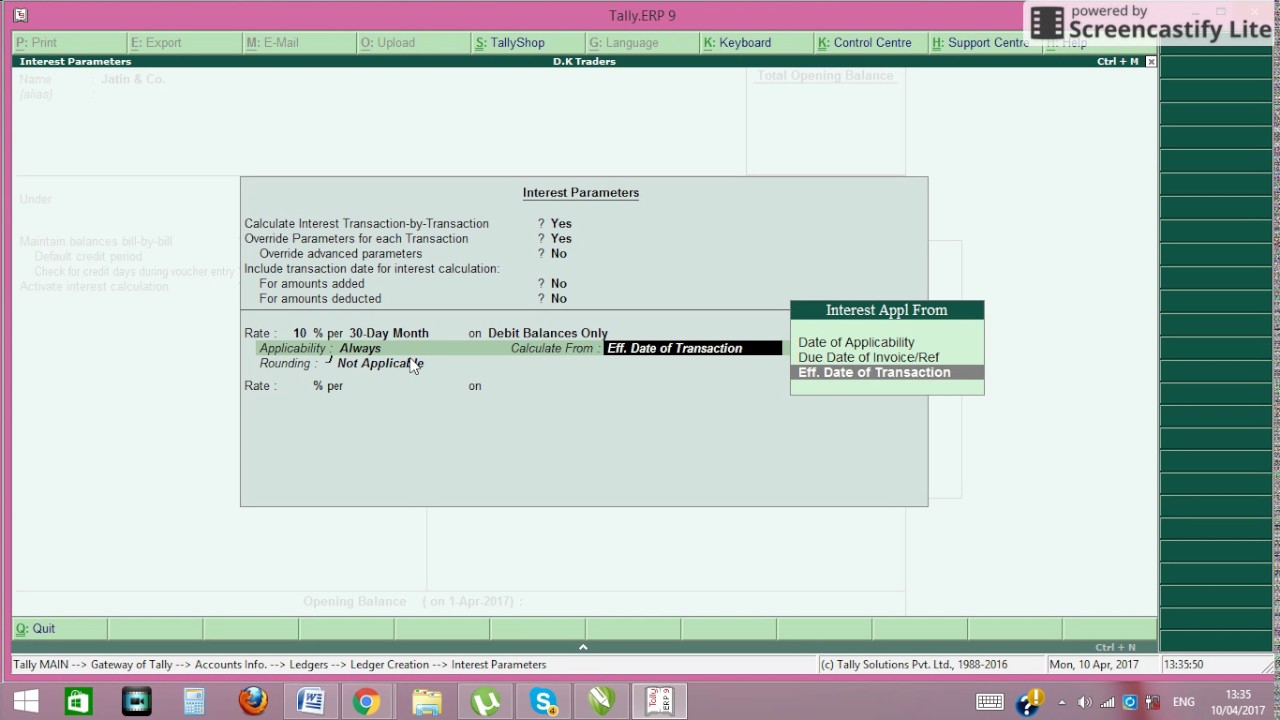Click the volume speaker tray icon
Image resolution: width=1280 pixels, height=720 pixels.
[1085, 702]
